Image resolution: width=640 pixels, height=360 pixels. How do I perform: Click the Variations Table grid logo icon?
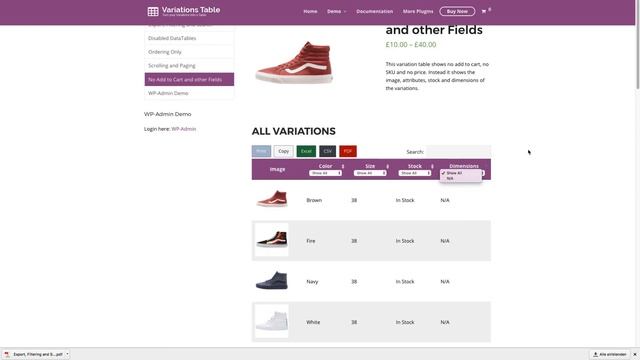(153, 11)
